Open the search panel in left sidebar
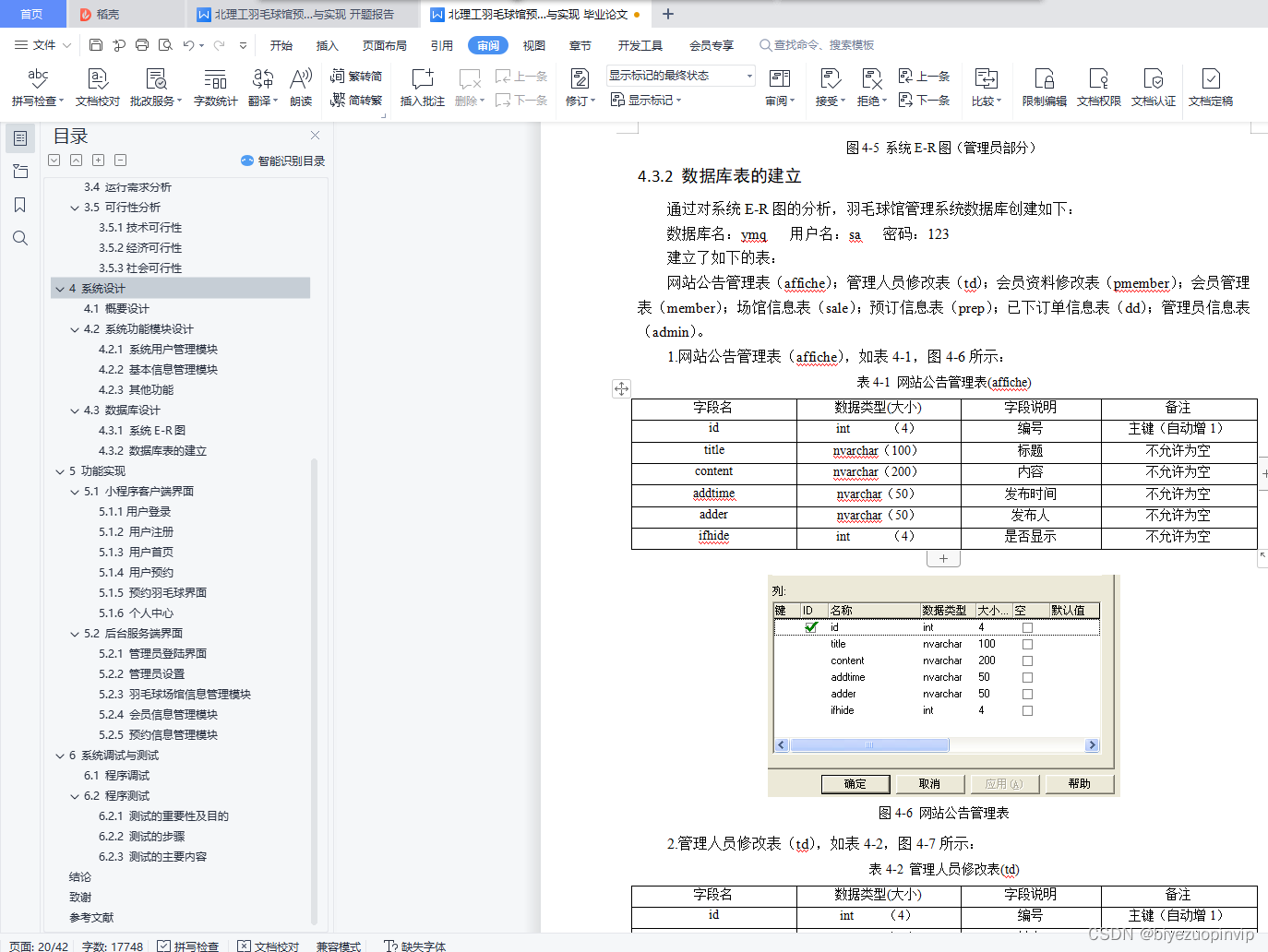 (x=20, y=238)
